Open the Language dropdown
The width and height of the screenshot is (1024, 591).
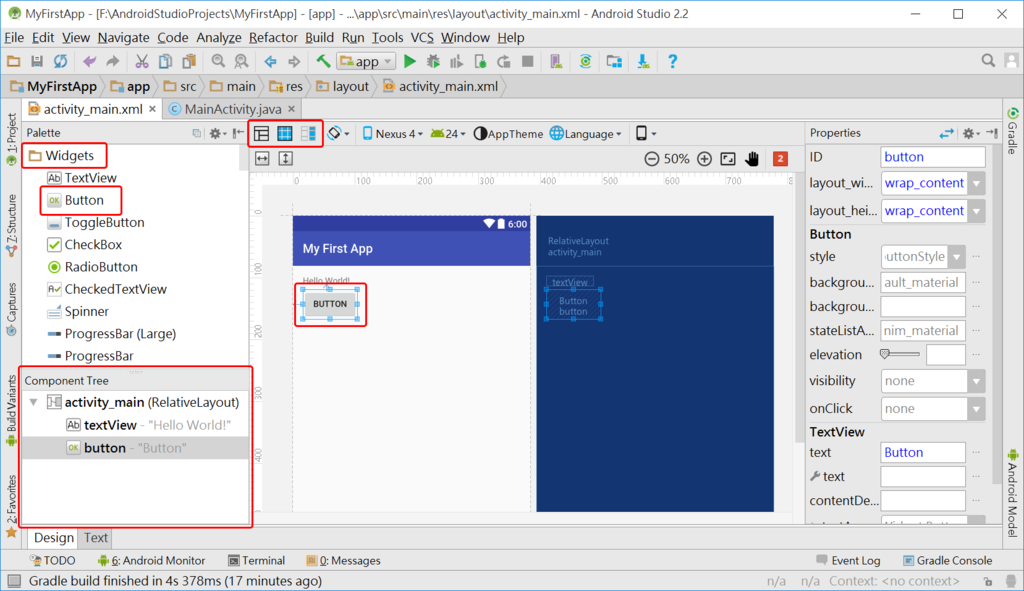586,134
